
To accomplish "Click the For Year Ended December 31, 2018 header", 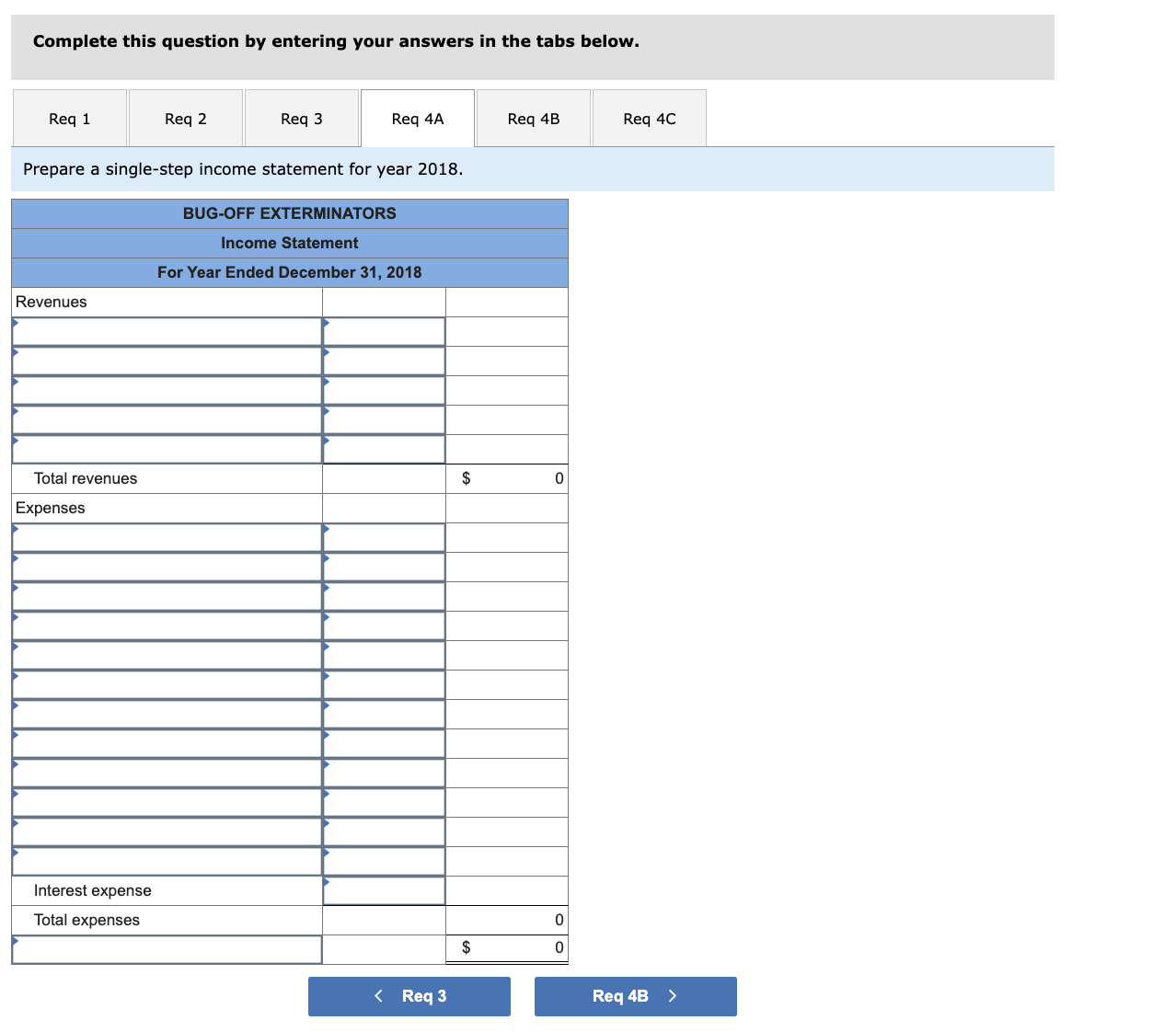I will click(290, 272).
